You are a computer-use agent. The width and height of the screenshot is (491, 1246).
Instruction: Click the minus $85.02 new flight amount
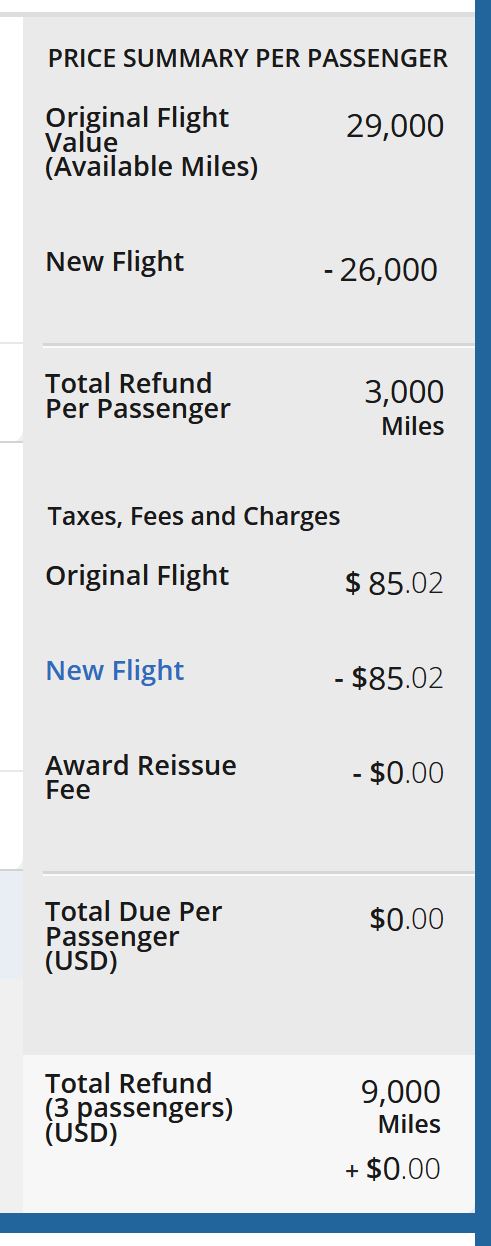click(389, 679)
